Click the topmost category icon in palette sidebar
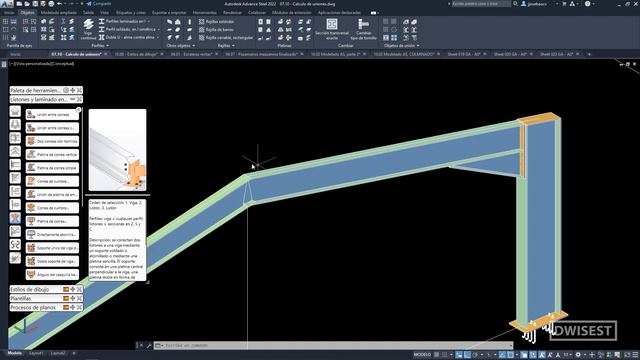Viewport: 640px width, 360px height. pos(15,111)
